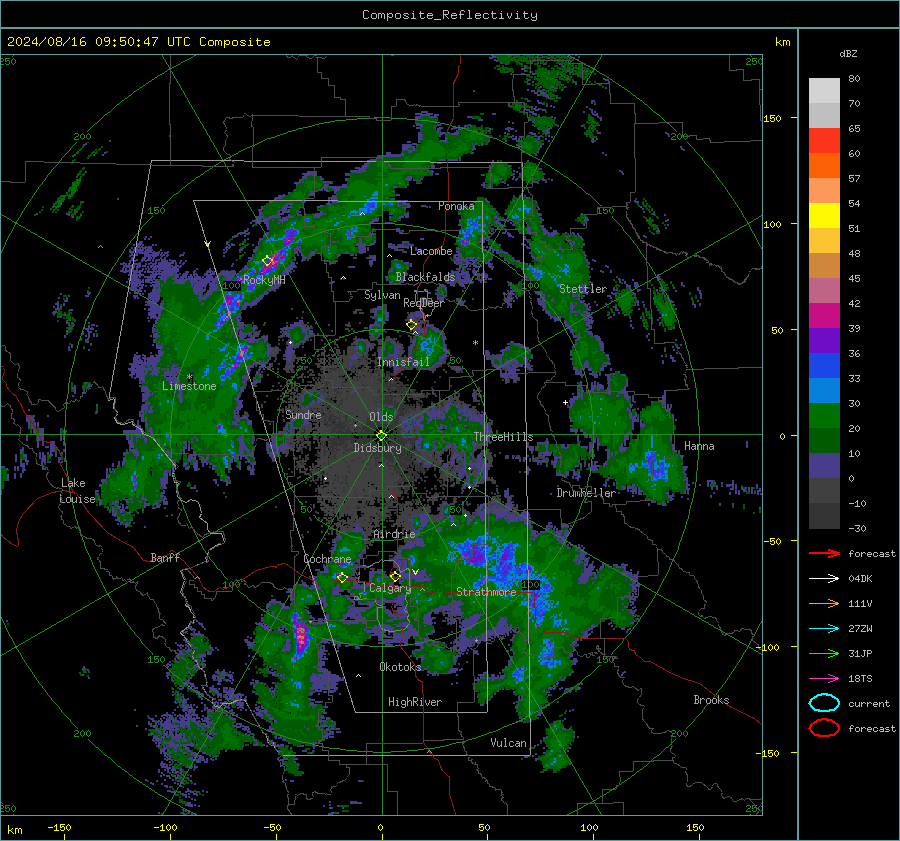Screen dimensions: 900x841
Task: Click the Sylvan label on map
Action: click(x=382, y=295)
